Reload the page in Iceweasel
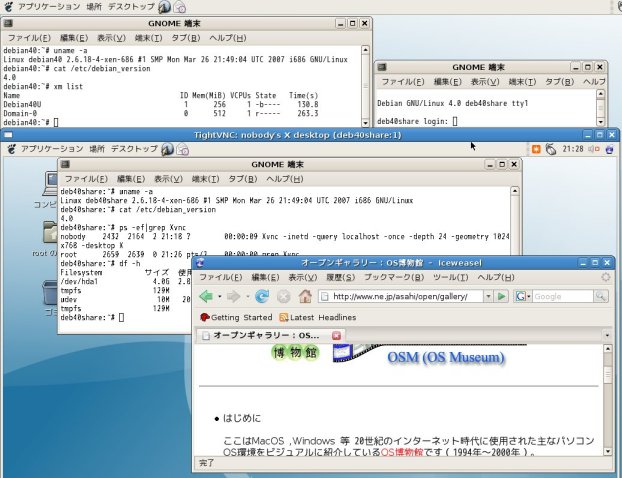 coord(262,296)
